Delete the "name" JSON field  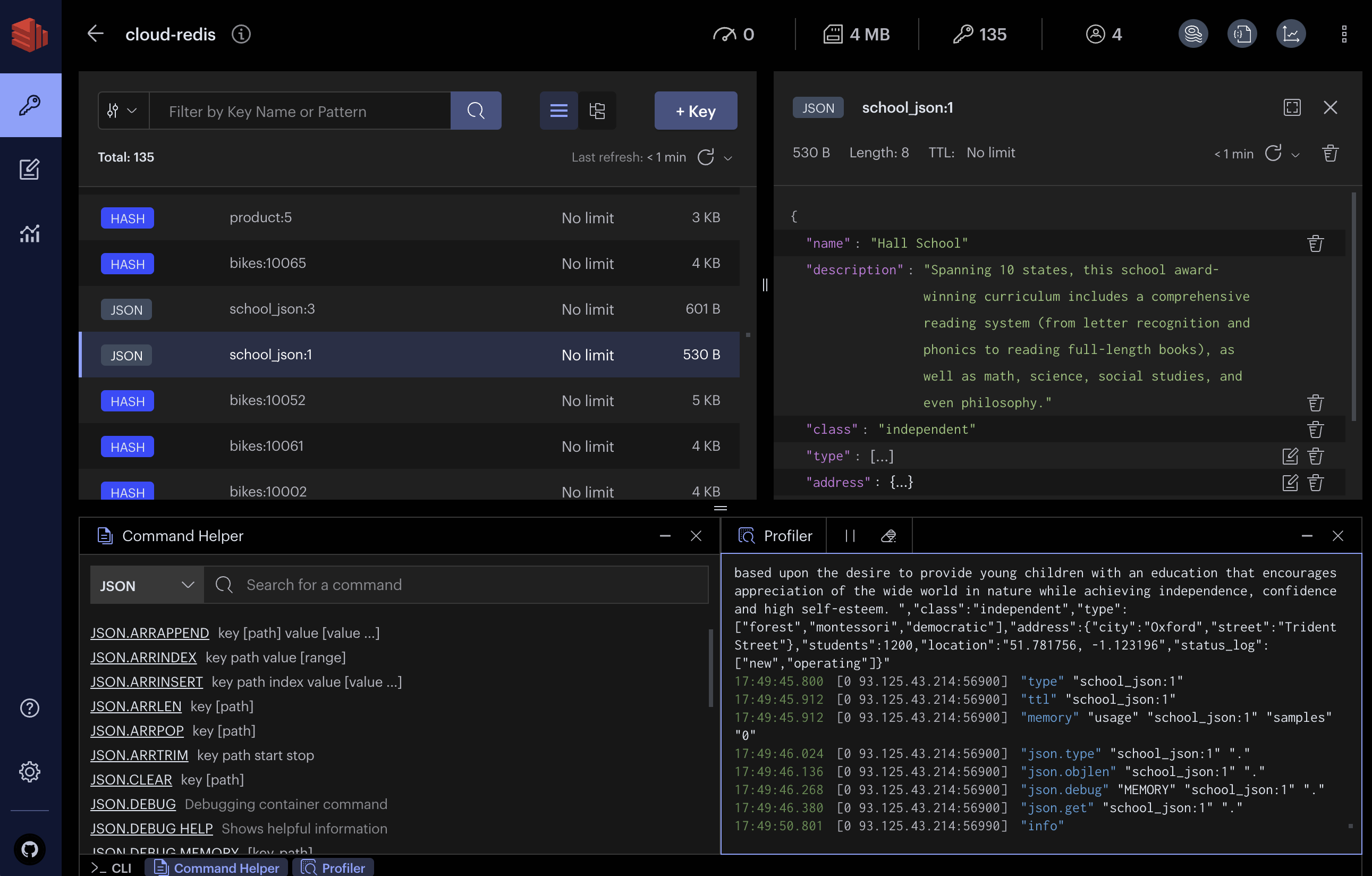click(1315, 244)
